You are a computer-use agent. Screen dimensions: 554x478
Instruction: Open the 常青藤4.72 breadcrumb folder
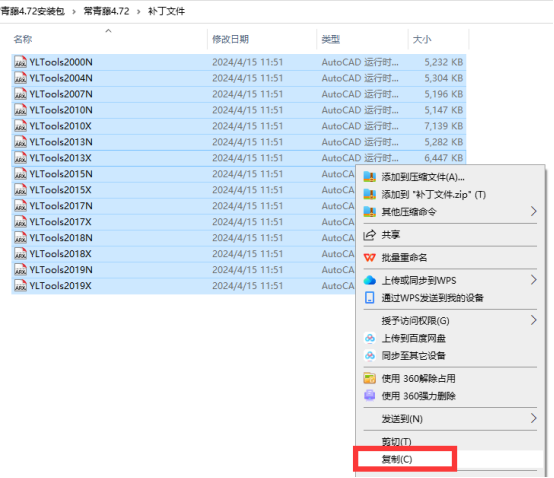(106, 11)
